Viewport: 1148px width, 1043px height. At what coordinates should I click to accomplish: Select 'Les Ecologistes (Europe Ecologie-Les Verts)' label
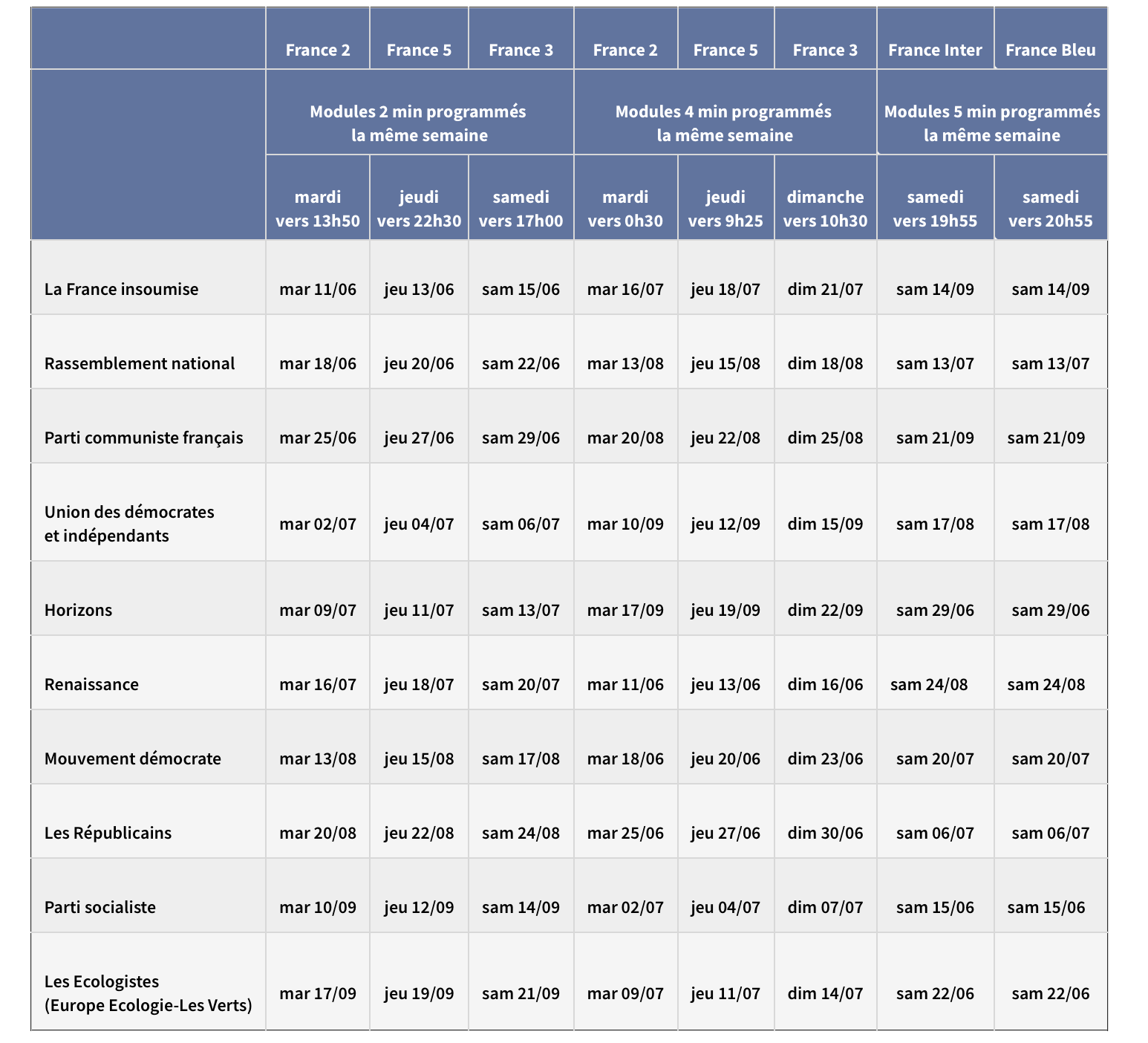149,993
